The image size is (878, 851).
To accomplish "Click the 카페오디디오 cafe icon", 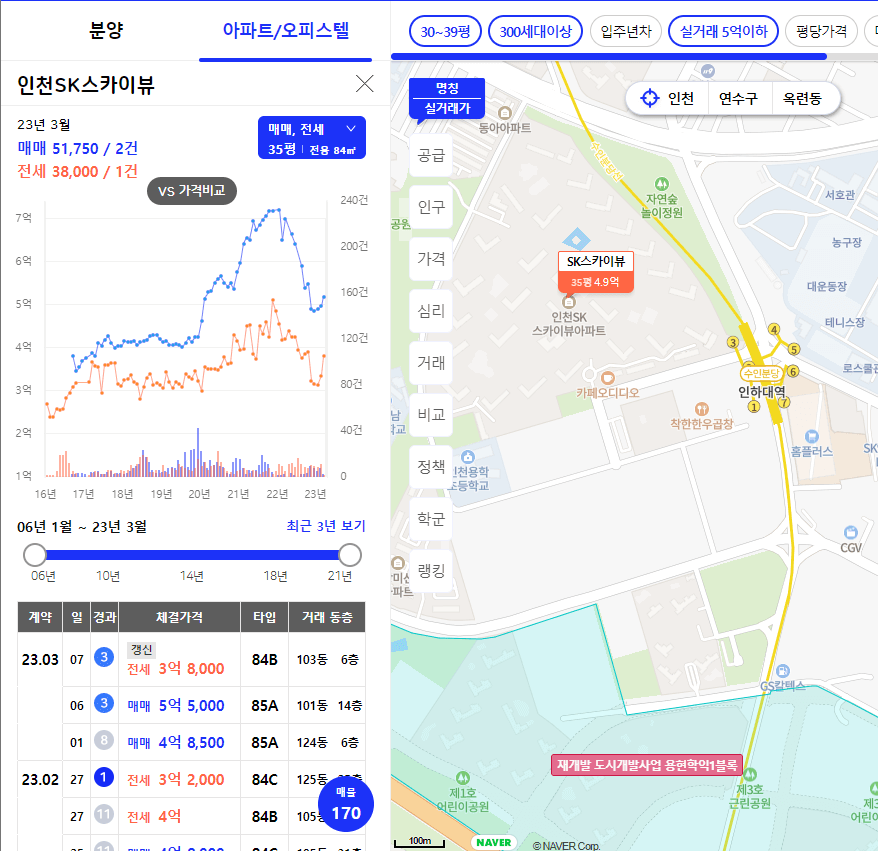I will click(x=608, y=378).
